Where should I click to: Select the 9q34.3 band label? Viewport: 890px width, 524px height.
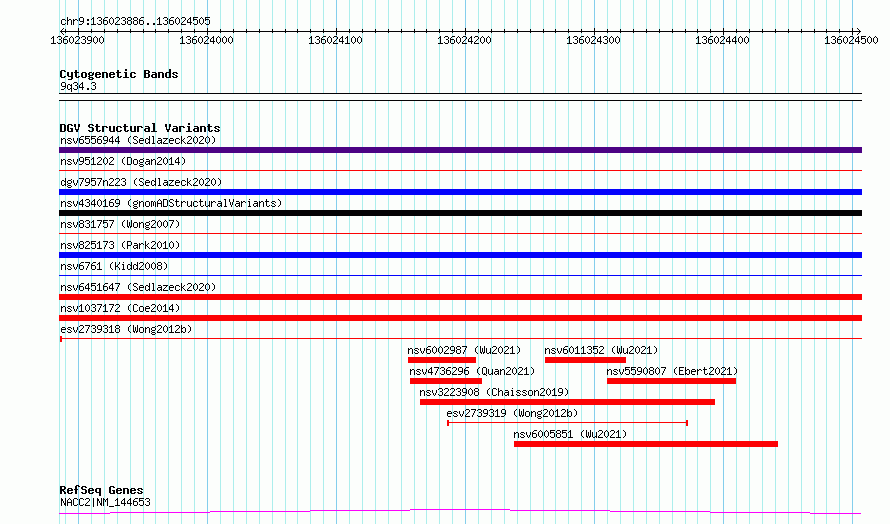[x=78, y=86]
